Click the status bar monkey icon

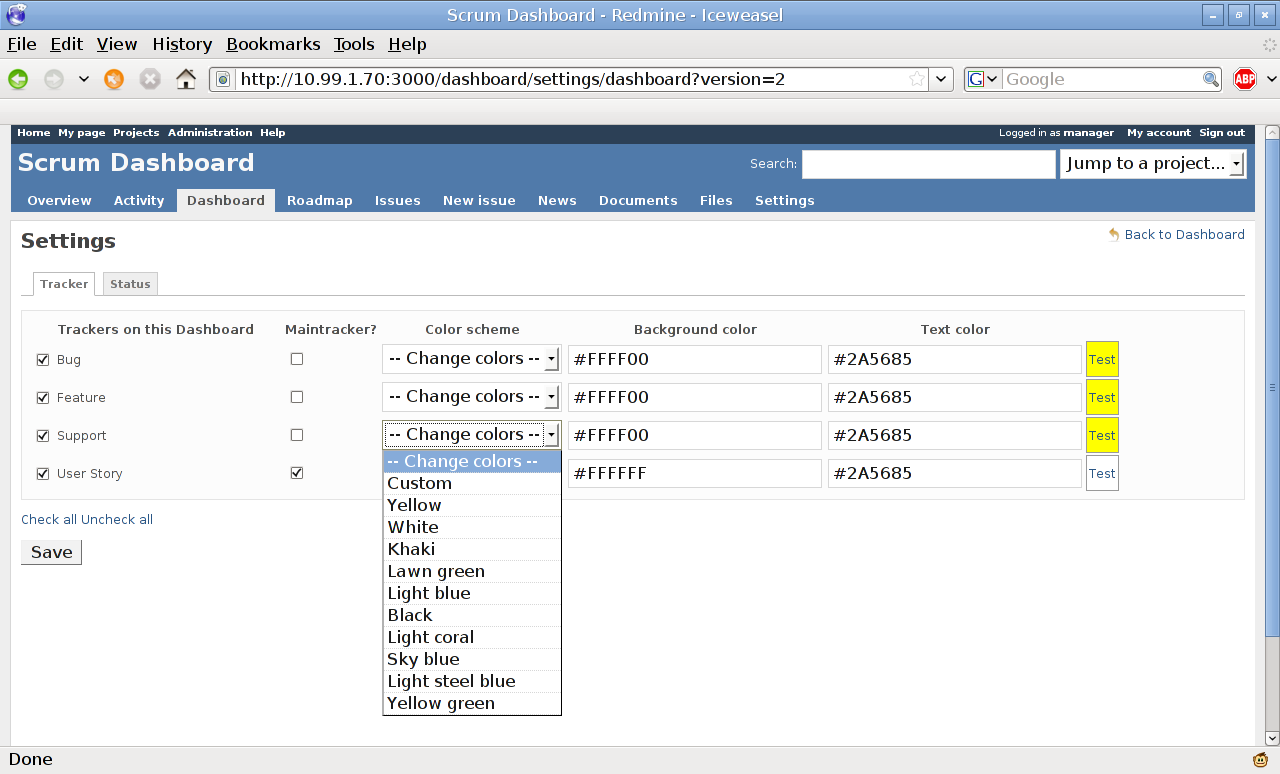(x=1261, y=760)
